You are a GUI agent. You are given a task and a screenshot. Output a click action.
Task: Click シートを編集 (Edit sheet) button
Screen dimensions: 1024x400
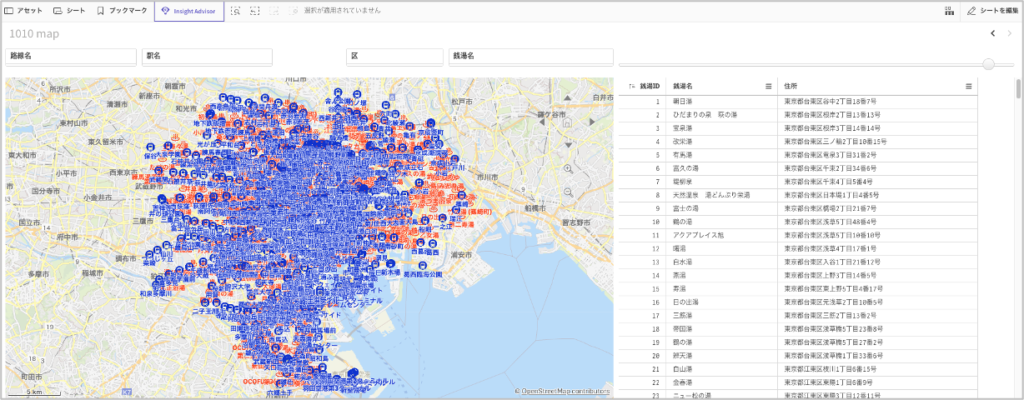(x=991, y=11)
